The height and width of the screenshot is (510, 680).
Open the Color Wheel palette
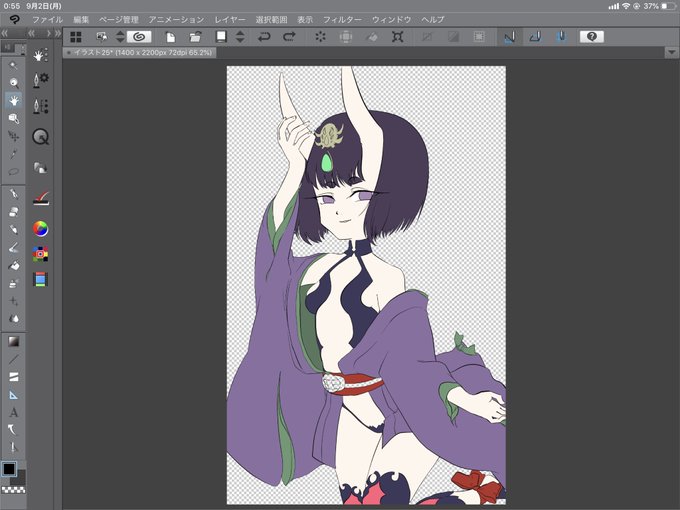(x=40, y=229)
